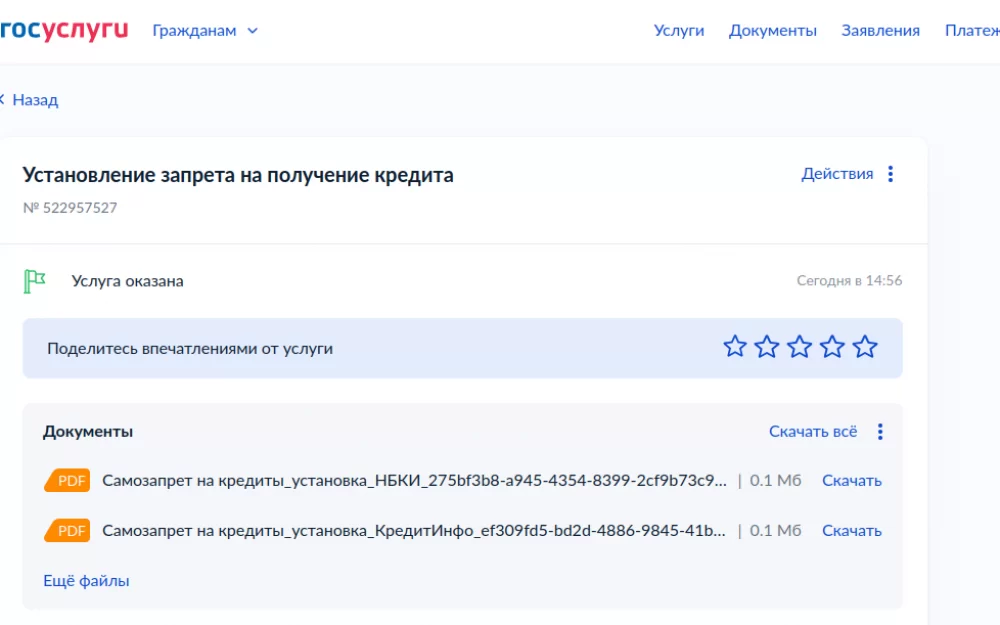Select the first rating star
1000x625 pixels.
736,347
